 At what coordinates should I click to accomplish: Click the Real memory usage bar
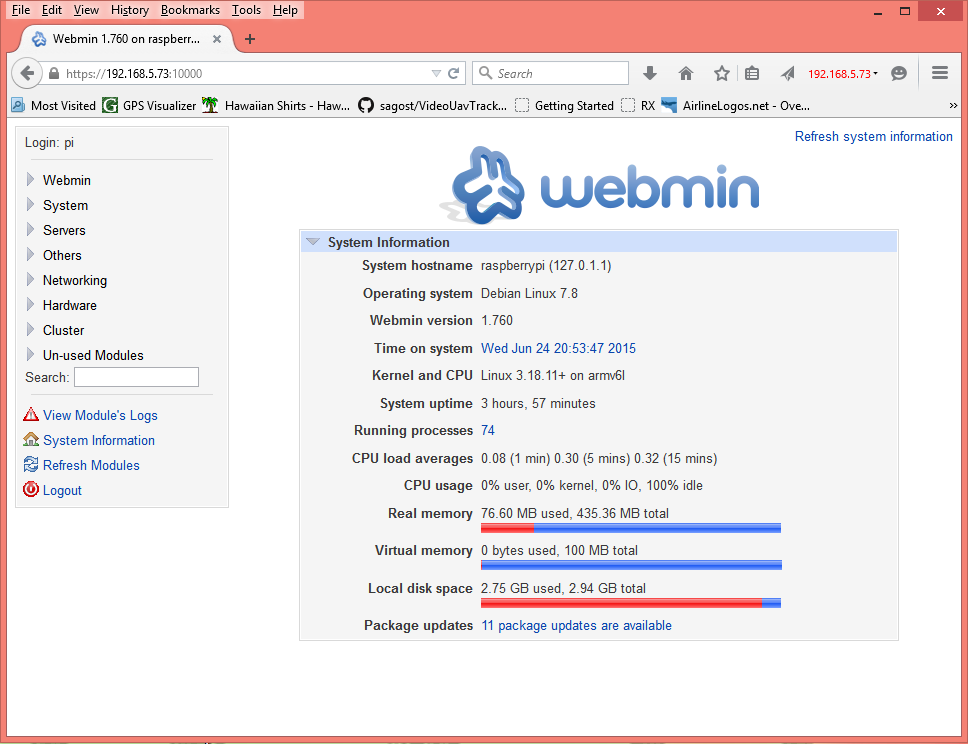(631, 528)
